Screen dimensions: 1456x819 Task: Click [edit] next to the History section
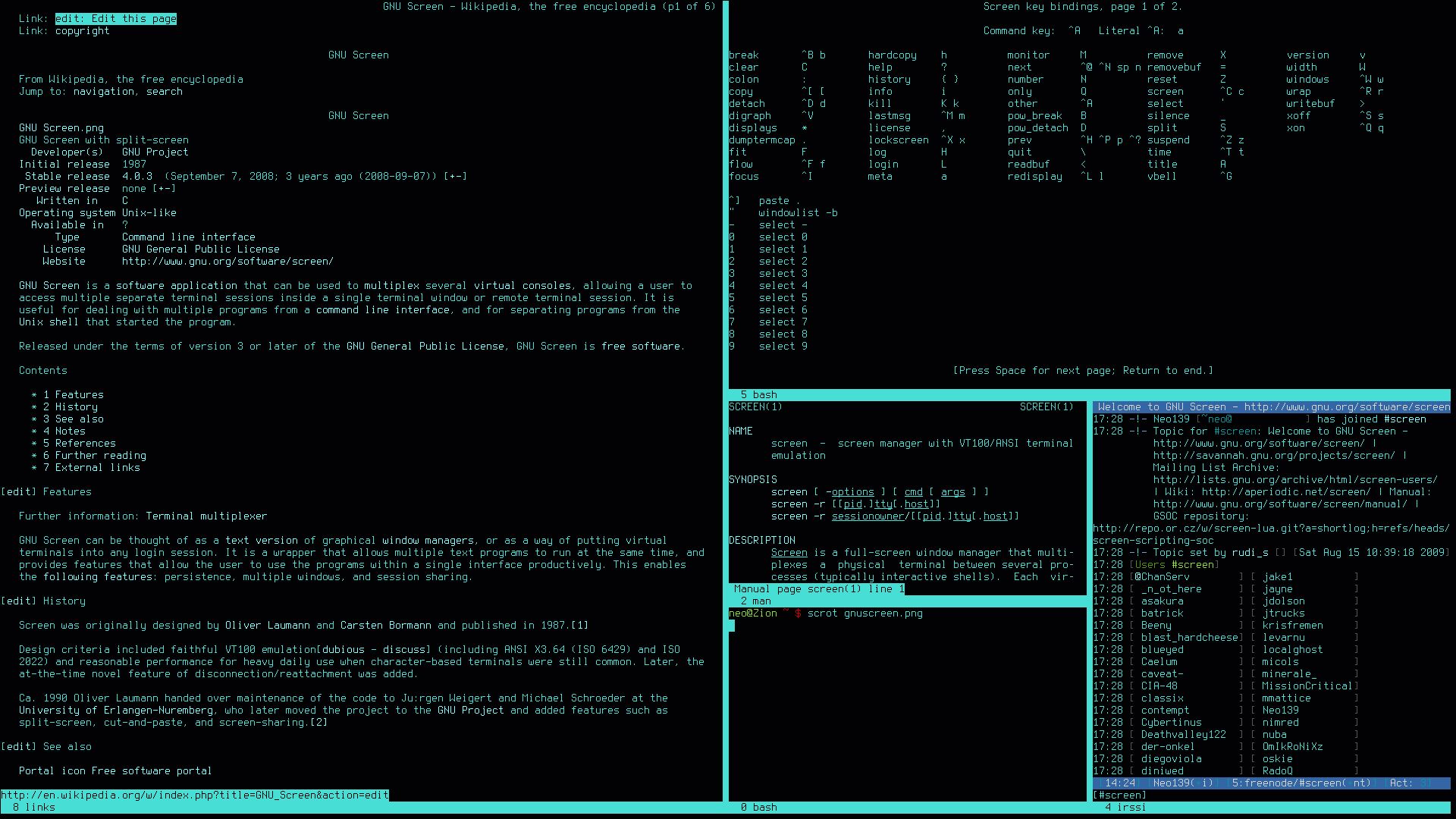[x=17, y=601]
